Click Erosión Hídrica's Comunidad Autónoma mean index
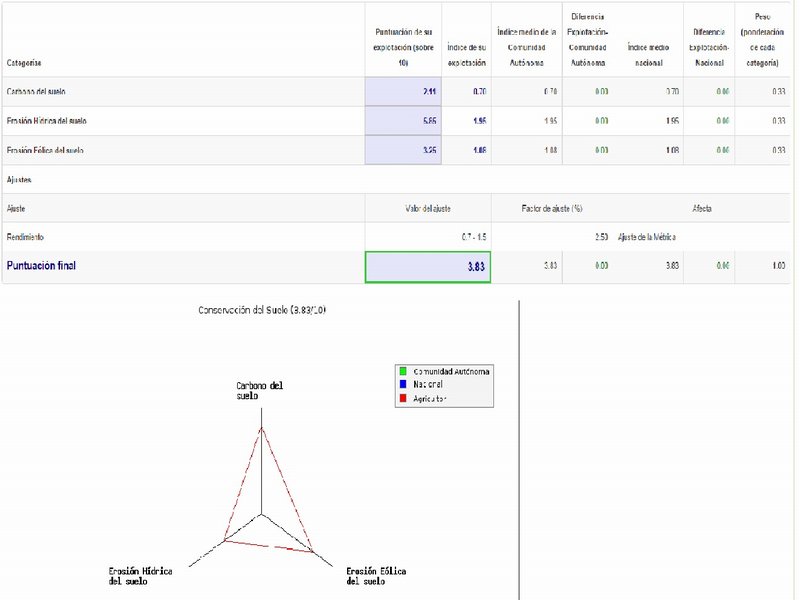800x600 pixels. (550, 121)
